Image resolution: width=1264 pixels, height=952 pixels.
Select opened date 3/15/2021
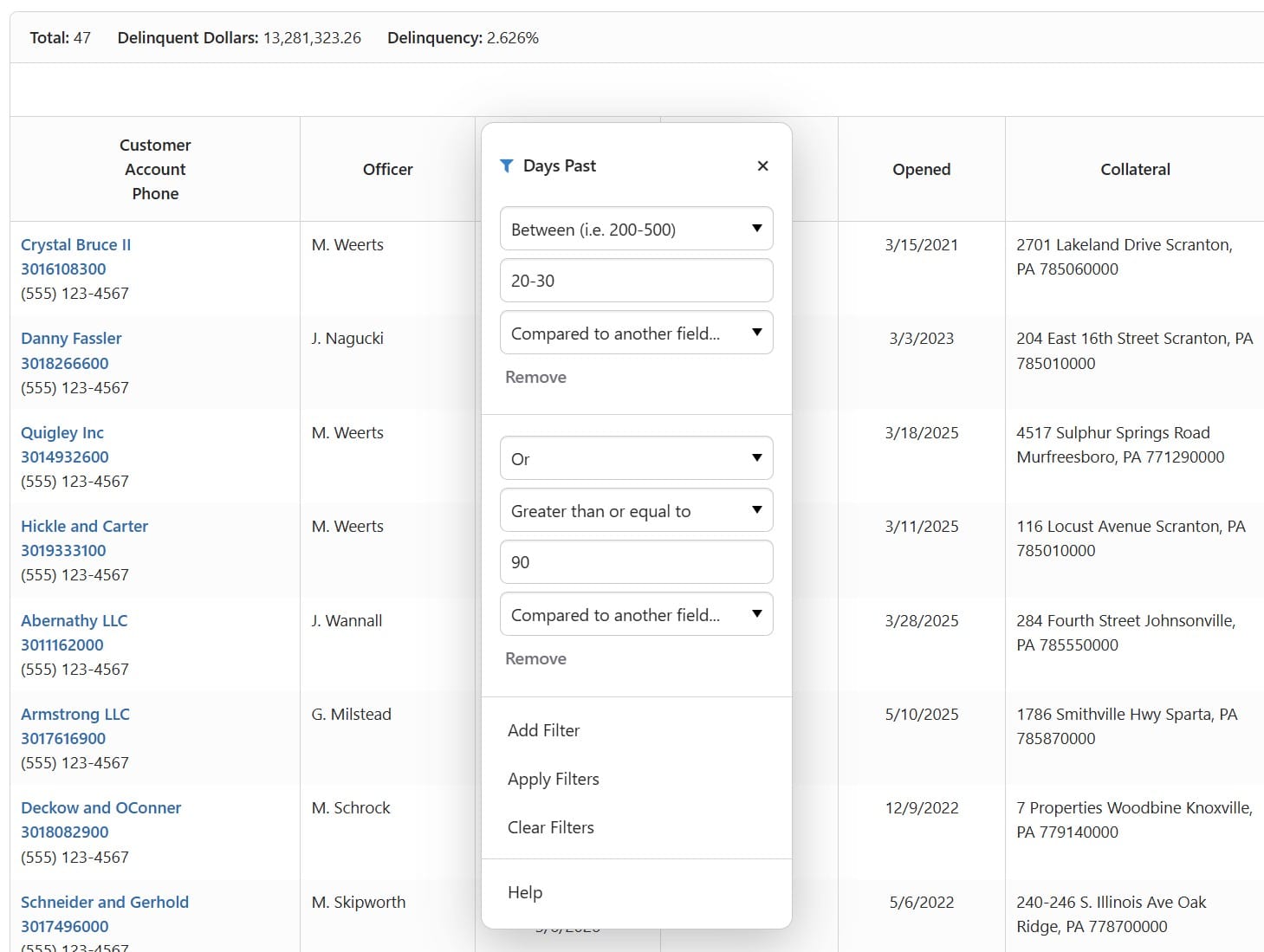[922, 244]
